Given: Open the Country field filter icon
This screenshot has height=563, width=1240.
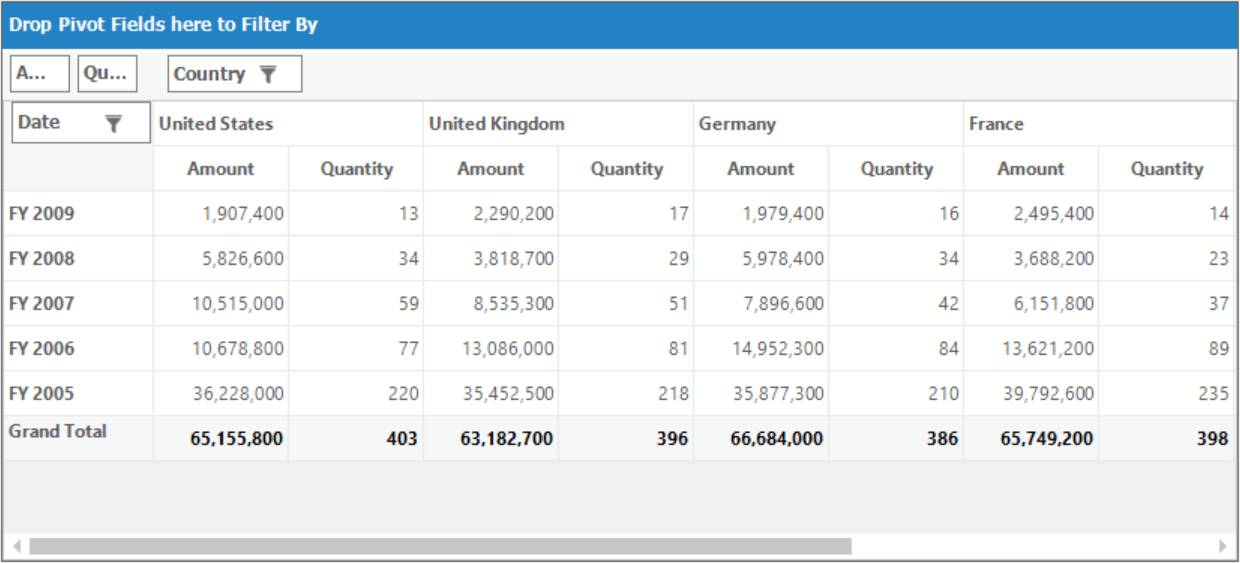Looking at the screenshot, I should 267,74.
